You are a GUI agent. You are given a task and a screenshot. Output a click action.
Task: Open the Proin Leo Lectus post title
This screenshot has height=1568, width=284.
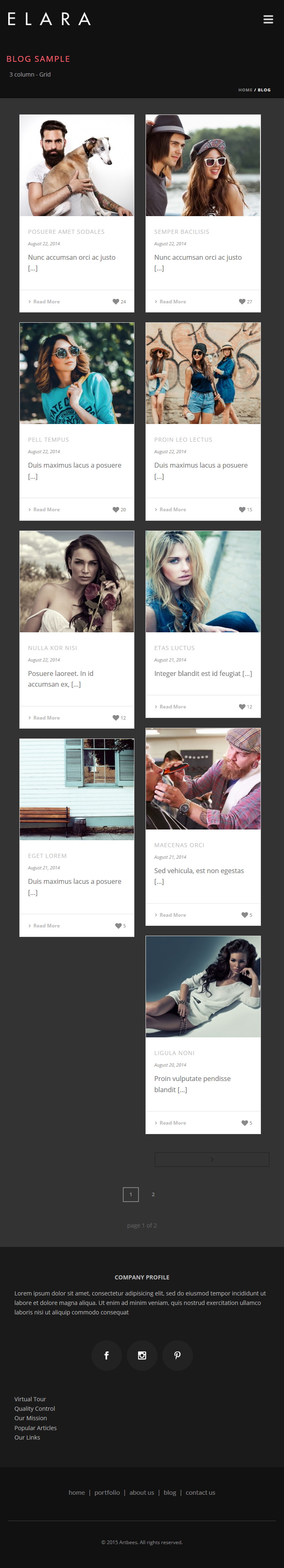(183, 440)
